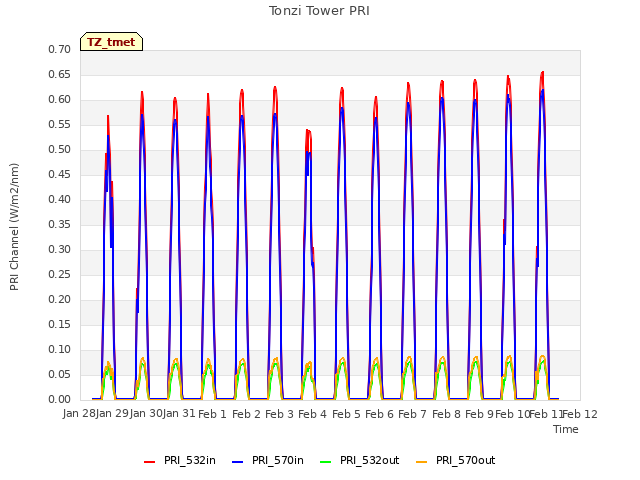Select the PRI_532in legend label
The image size is (640, 480).
(x=190, y=460)
